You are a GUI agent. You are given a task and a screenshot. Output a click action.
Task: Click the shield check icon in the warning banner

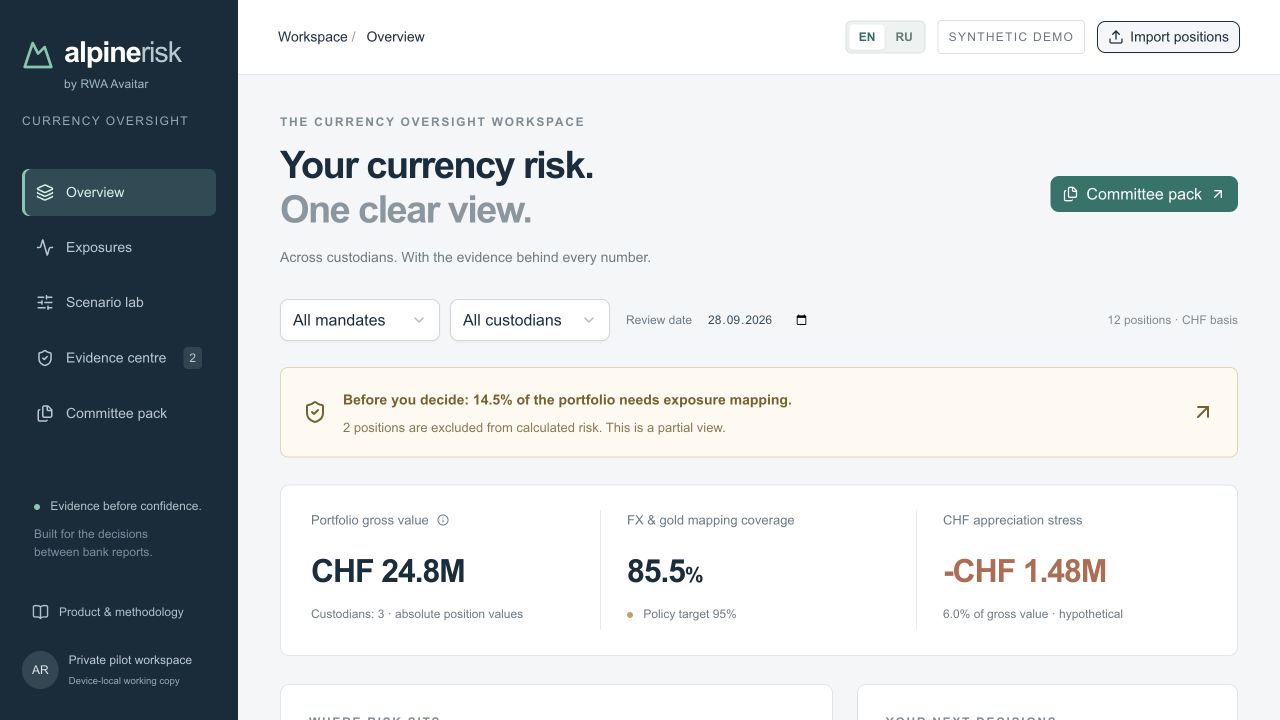pyautogui.click(x=315, y=412)
